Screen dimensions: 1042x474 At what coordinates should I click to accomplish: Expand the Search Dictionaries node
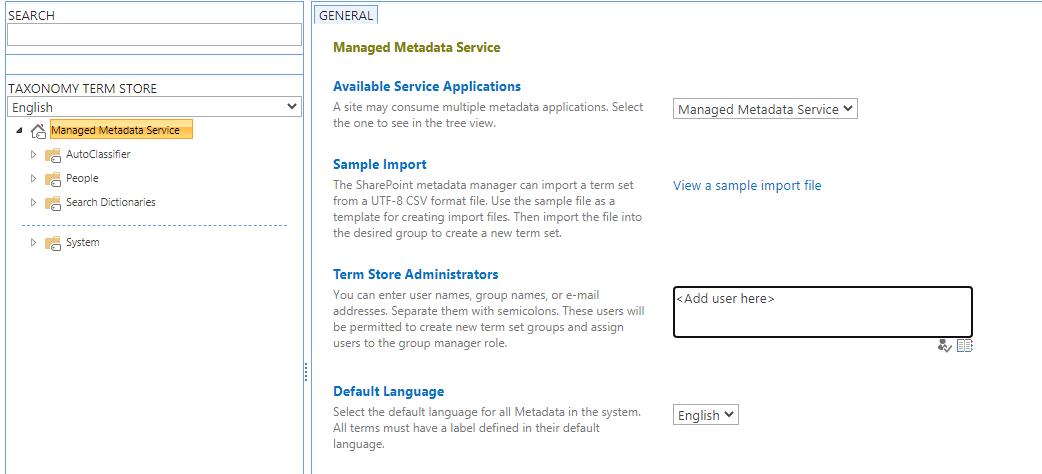33,203
